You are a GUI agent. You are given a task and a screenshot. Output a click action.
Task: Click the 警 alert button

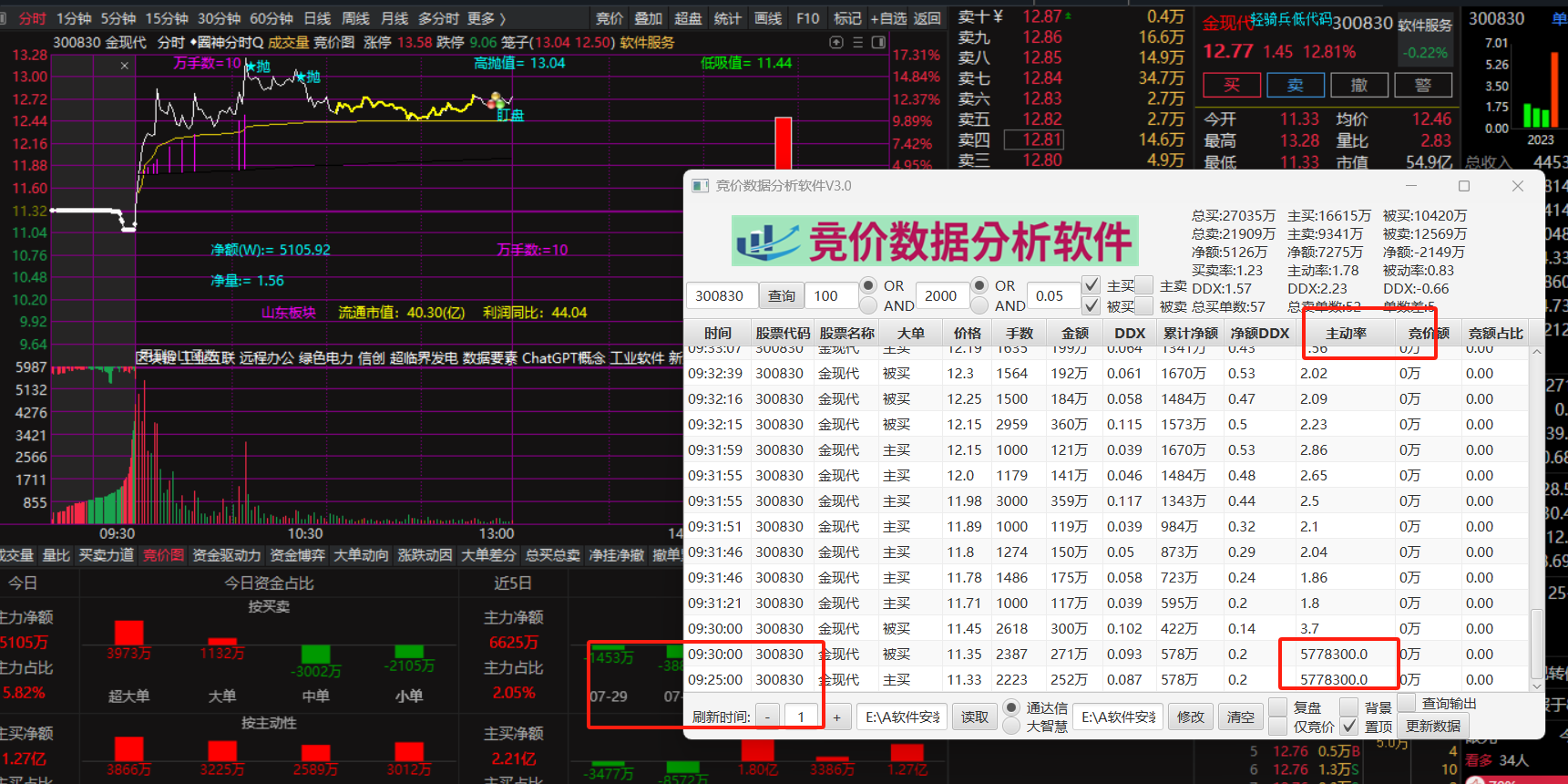tap(1423, 86)
